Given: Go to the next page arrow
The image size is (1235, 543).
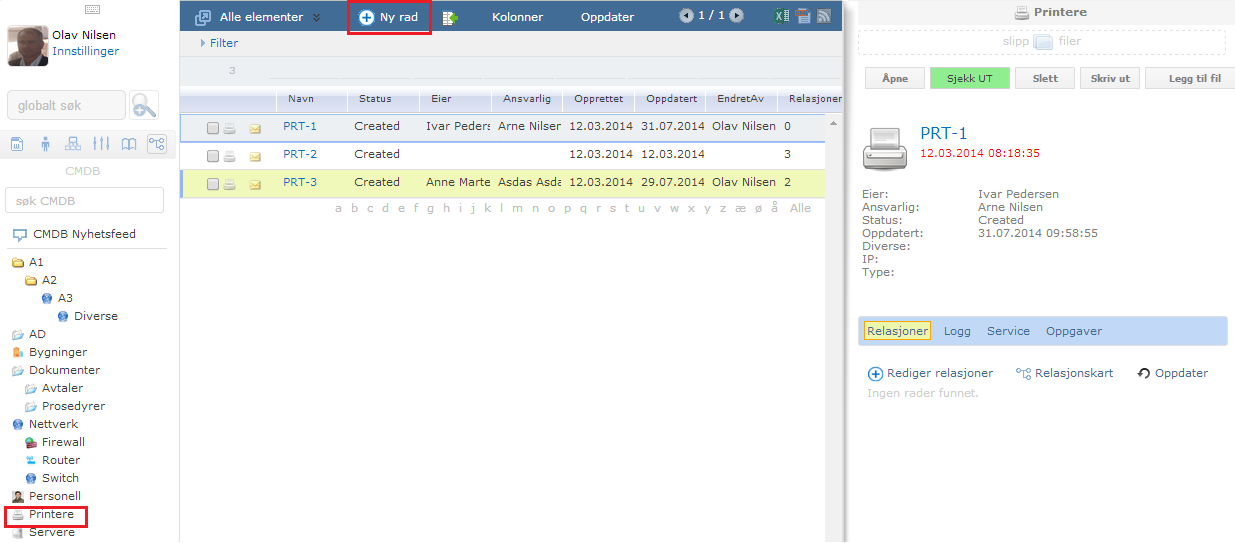Looking at the screenshot, I should [737, 16].
